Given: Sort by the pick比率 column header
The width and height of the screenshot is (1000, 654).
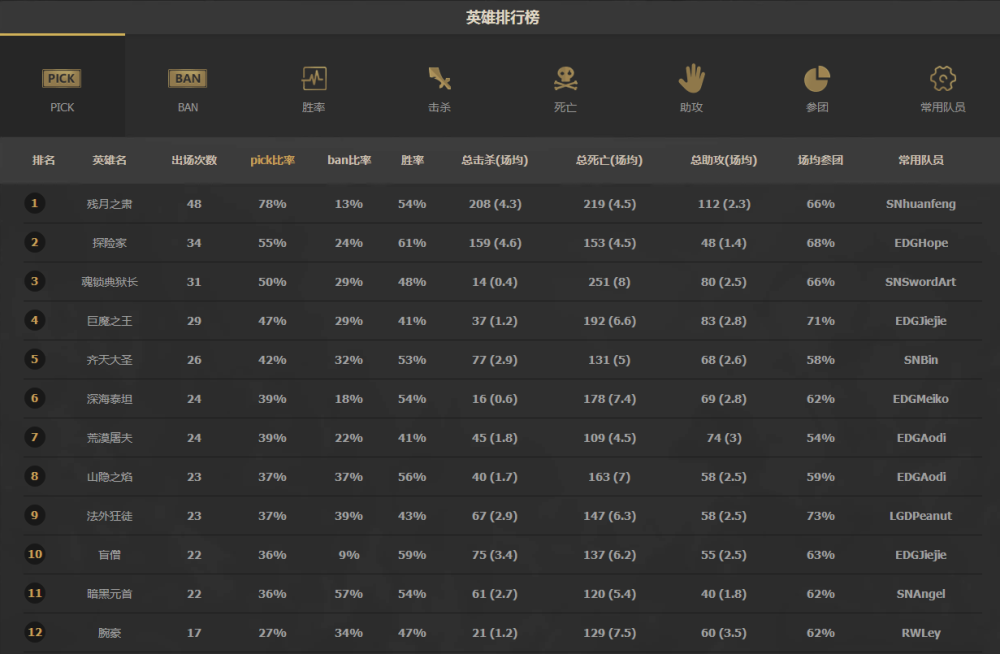Looking at the screenshot, I should 272,160.
